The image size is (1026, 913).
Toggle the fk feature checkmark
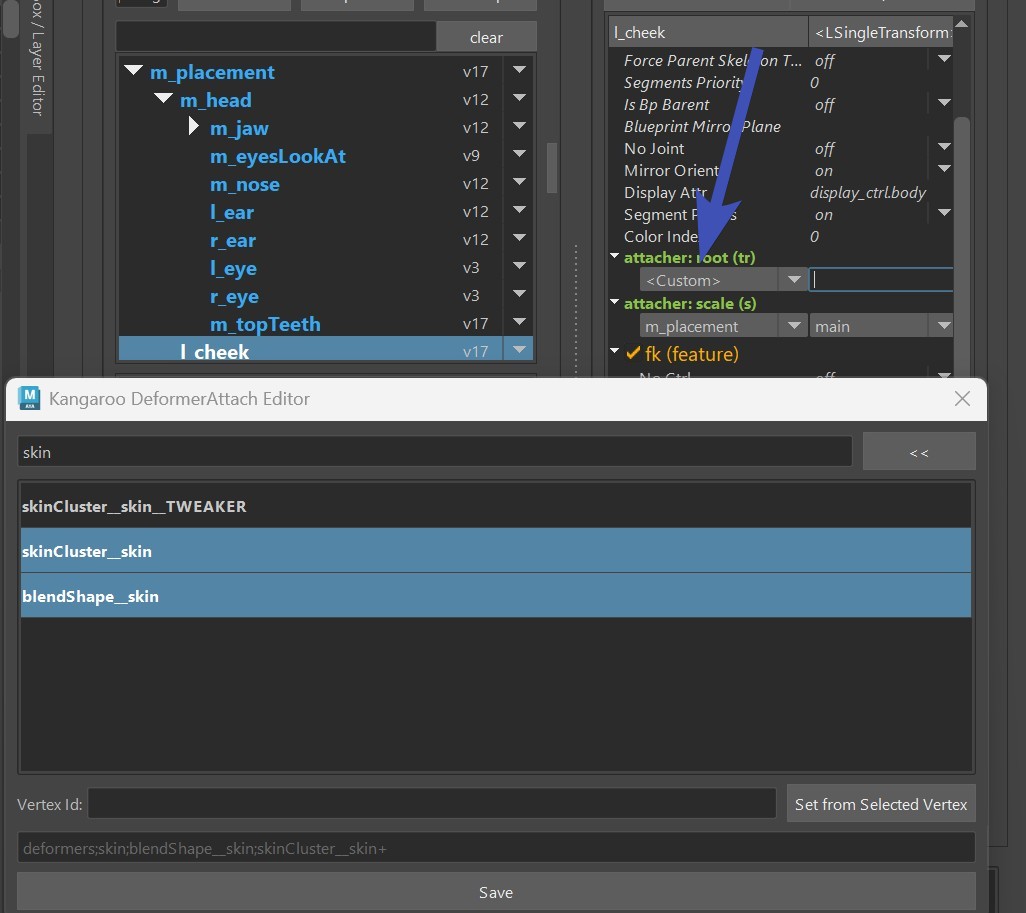pos(633,353)
